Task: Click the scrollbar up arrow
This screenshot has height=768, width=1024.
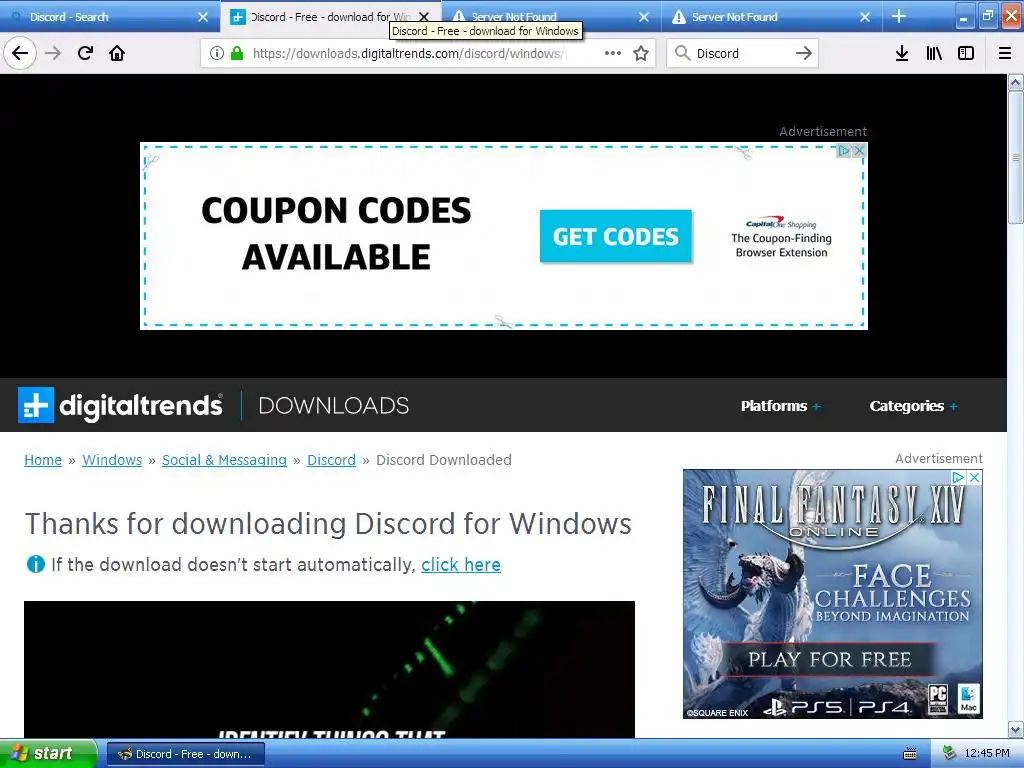Action: [1016, 82]
